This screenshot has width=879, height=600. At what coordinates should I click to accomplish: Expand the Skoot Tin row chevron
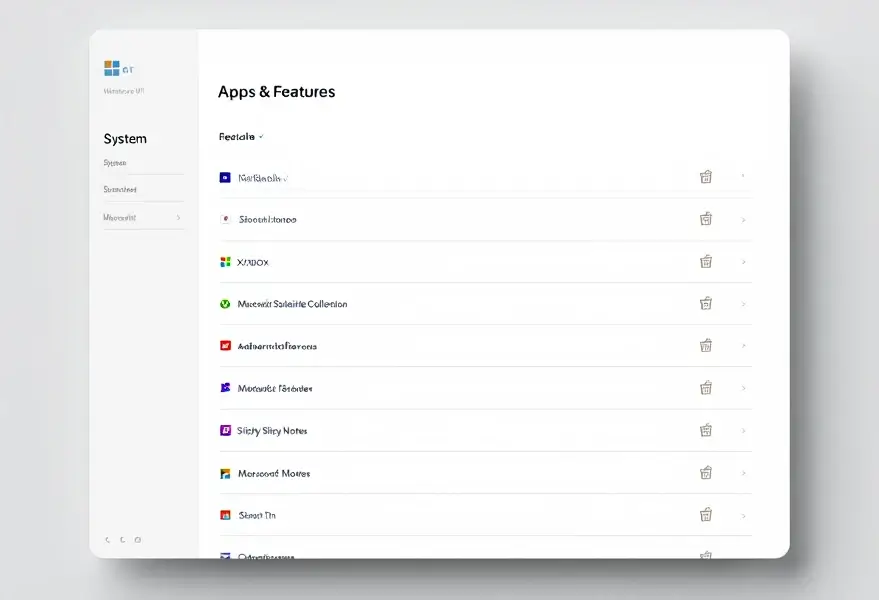tap(743, 516)
